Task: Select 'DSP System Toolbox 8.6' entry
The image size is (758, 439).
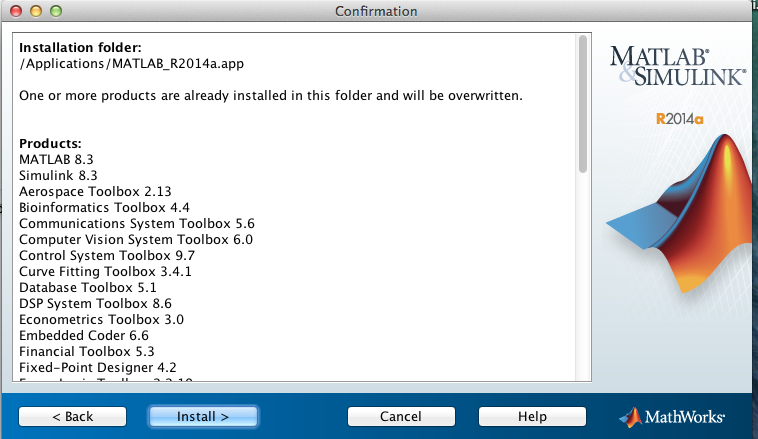Action: click(95, 303)
